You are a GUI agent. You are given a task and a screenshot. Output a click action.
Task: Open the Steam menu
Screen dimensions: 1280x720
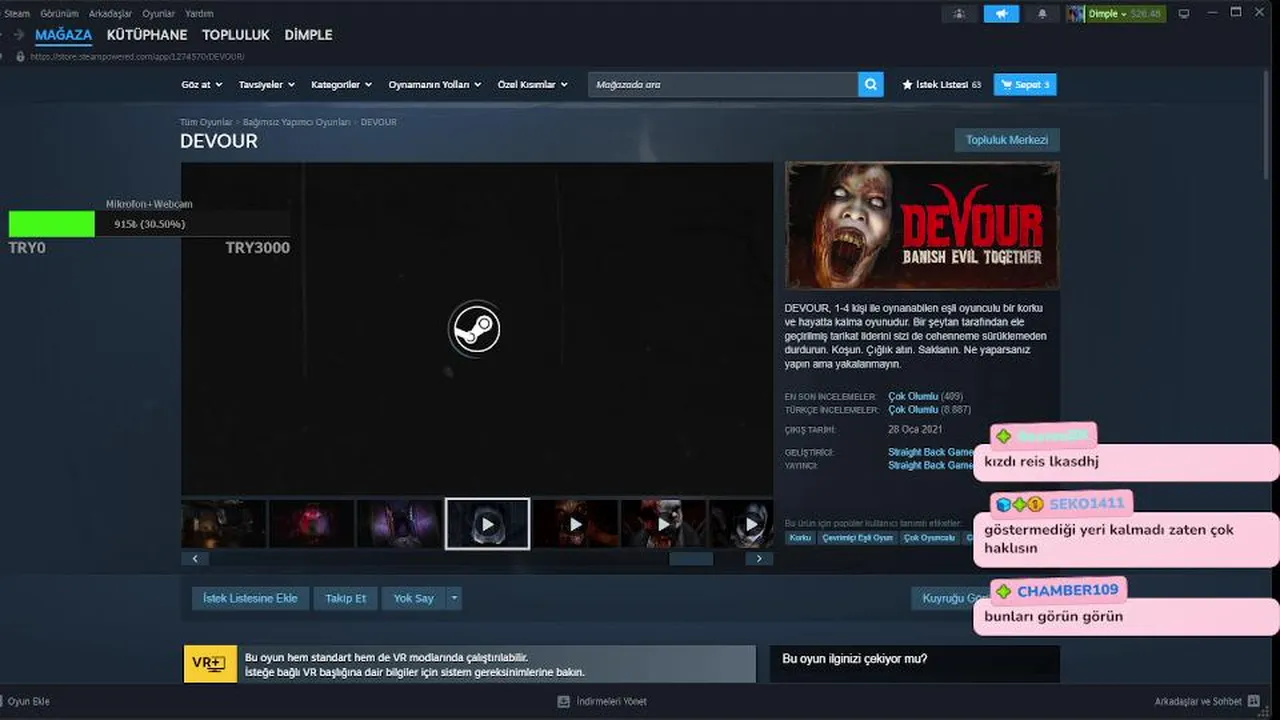pos(17,14)
